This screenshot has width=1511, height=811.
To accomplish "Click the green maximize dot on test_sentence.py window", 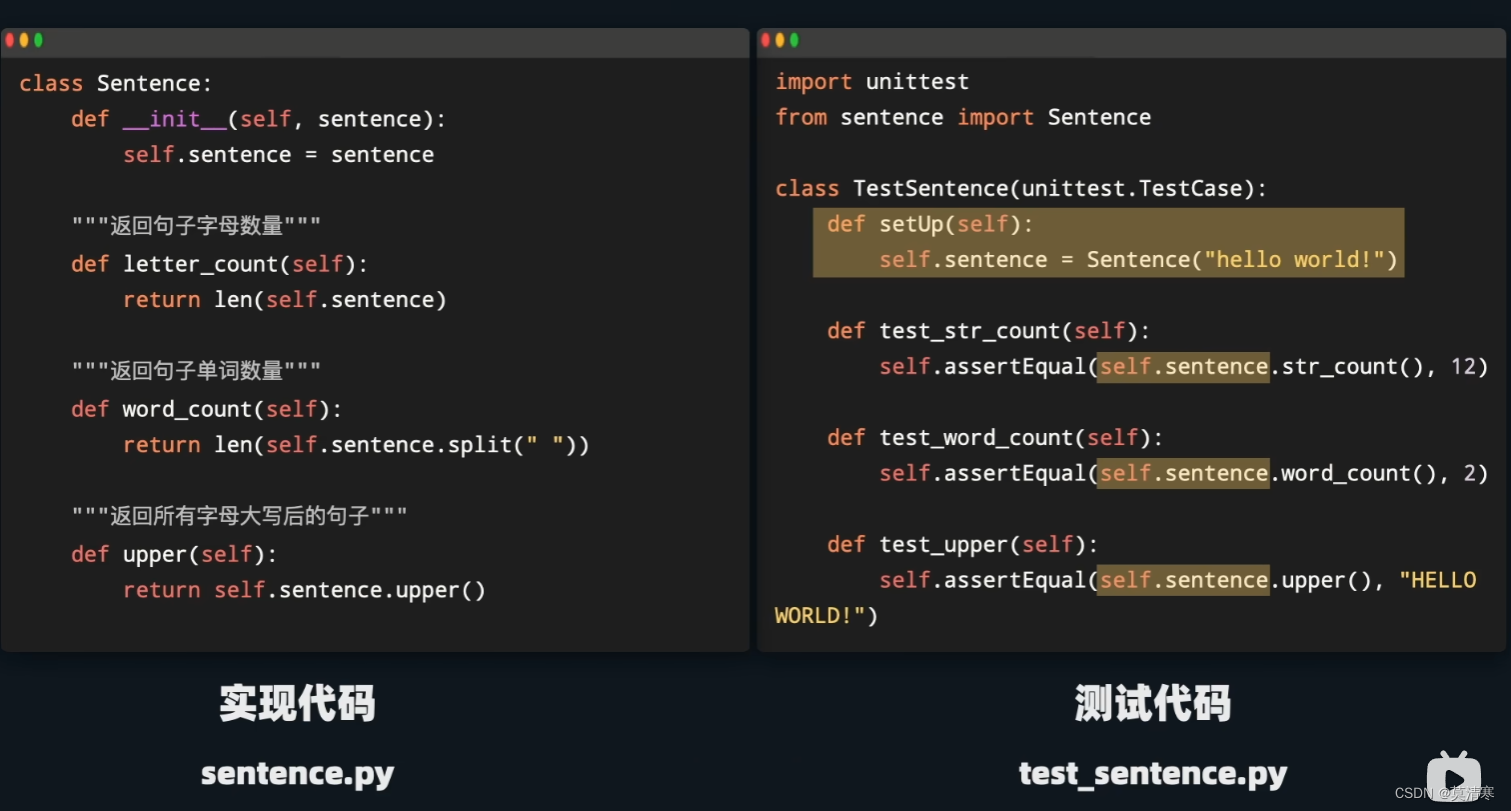I will [x=794, y=40].
